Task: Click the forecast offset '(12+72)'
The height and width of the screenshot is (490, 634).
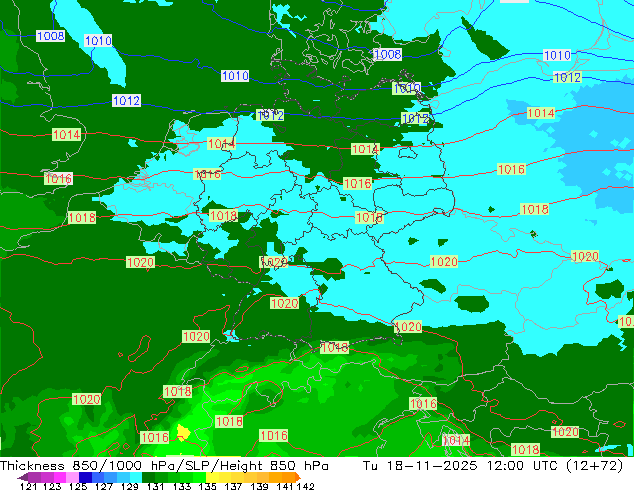Action: [596, 466]
